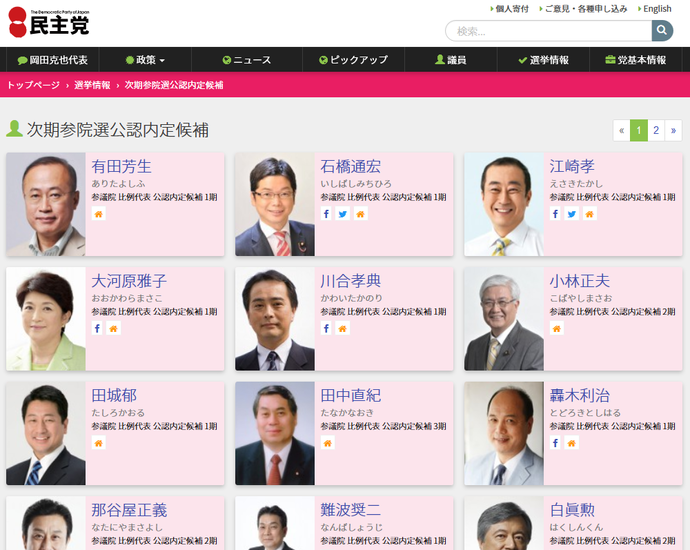Open 江崎孝's name link
The image size is (690, 550).
(x=572, y=166)
